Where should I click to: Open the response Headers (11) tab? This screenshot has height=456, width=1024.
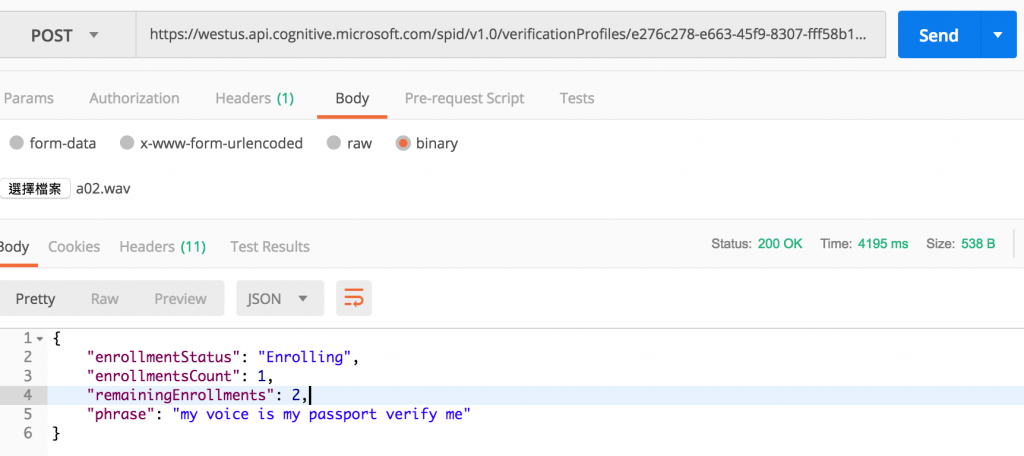coord(163,247)
